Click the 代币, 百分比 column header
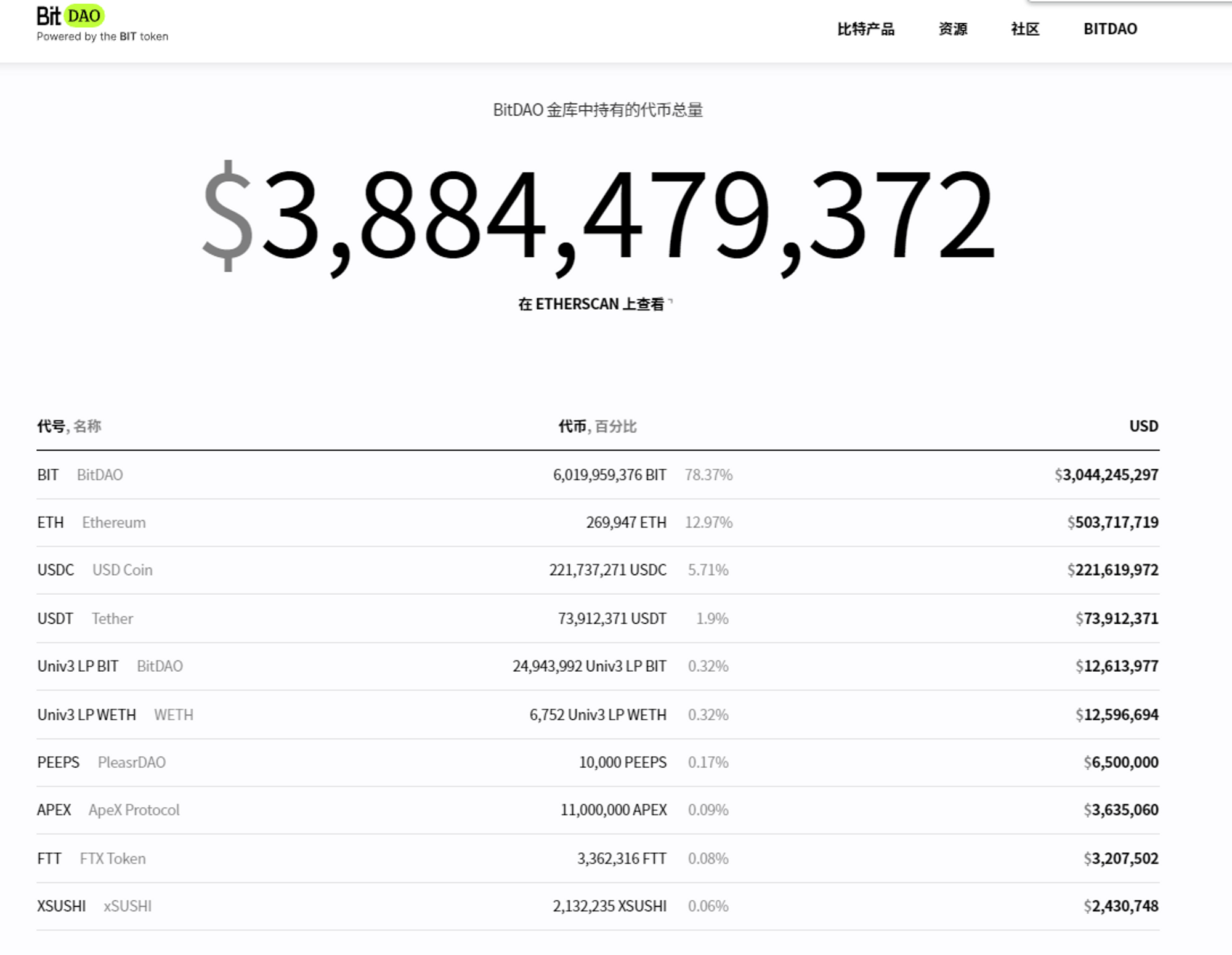The width and height of the screenshot is (1232, 955). click(x=597, y=426)
